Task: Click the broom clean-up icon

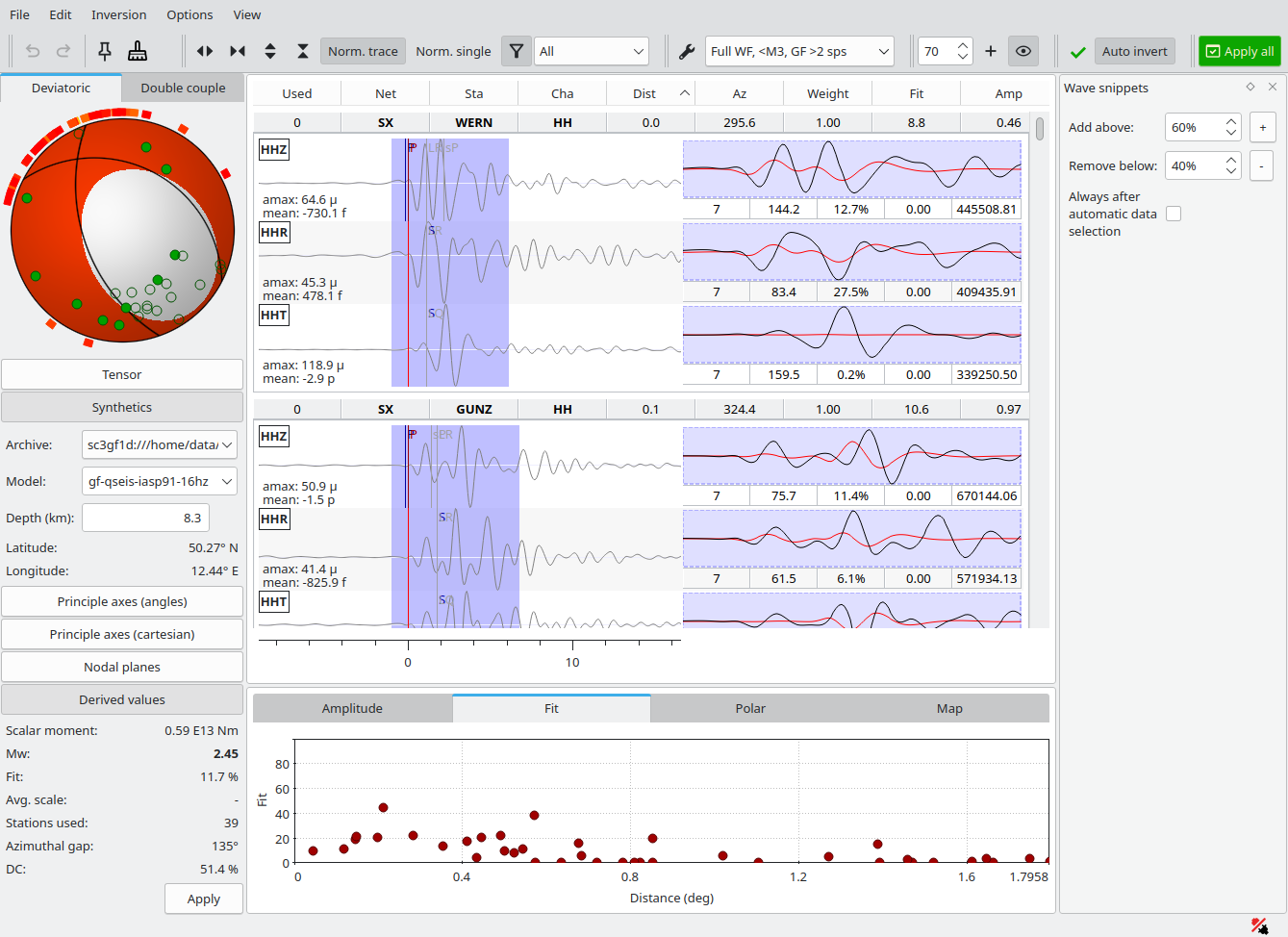Action: click(138, 51)
